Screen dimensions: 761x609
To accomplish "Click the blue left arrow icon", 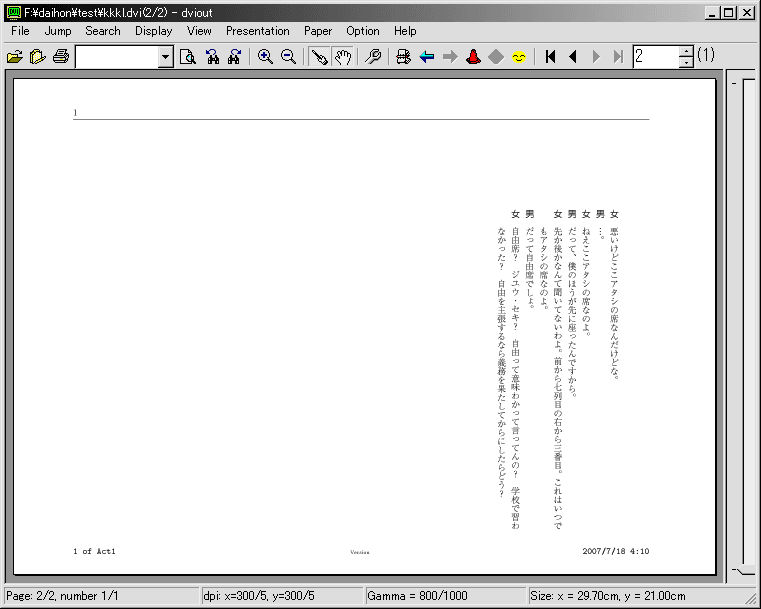I will point(427,57).
